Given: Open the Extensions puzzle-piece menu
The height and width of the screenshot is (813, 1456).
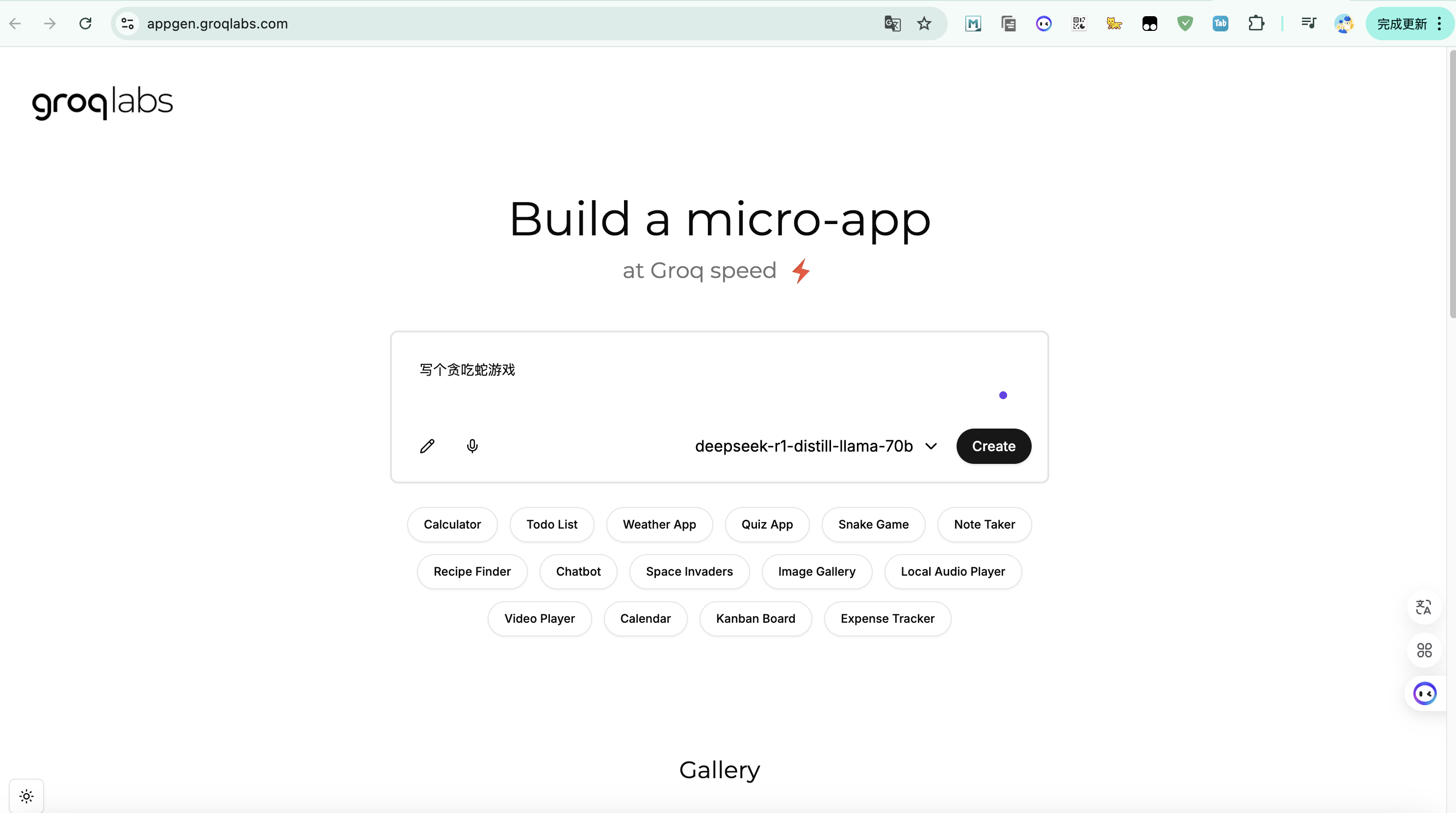Looking at the screenshot, I should (x=1255, y=24).
